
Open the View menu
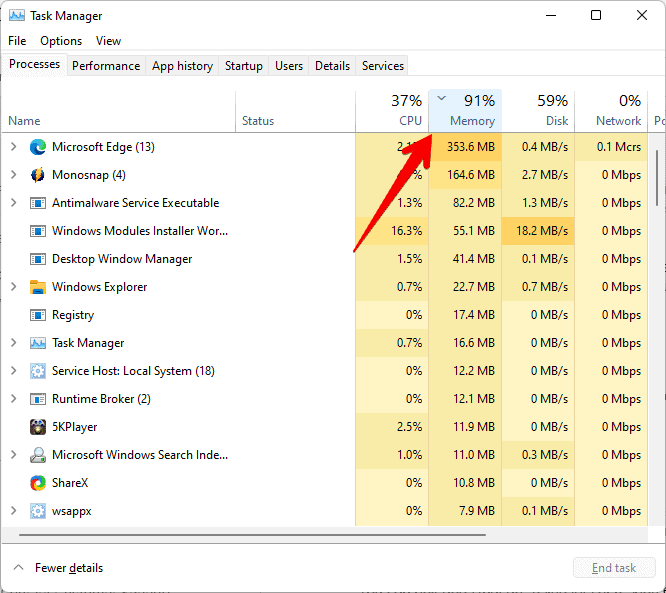click(108, 41)
